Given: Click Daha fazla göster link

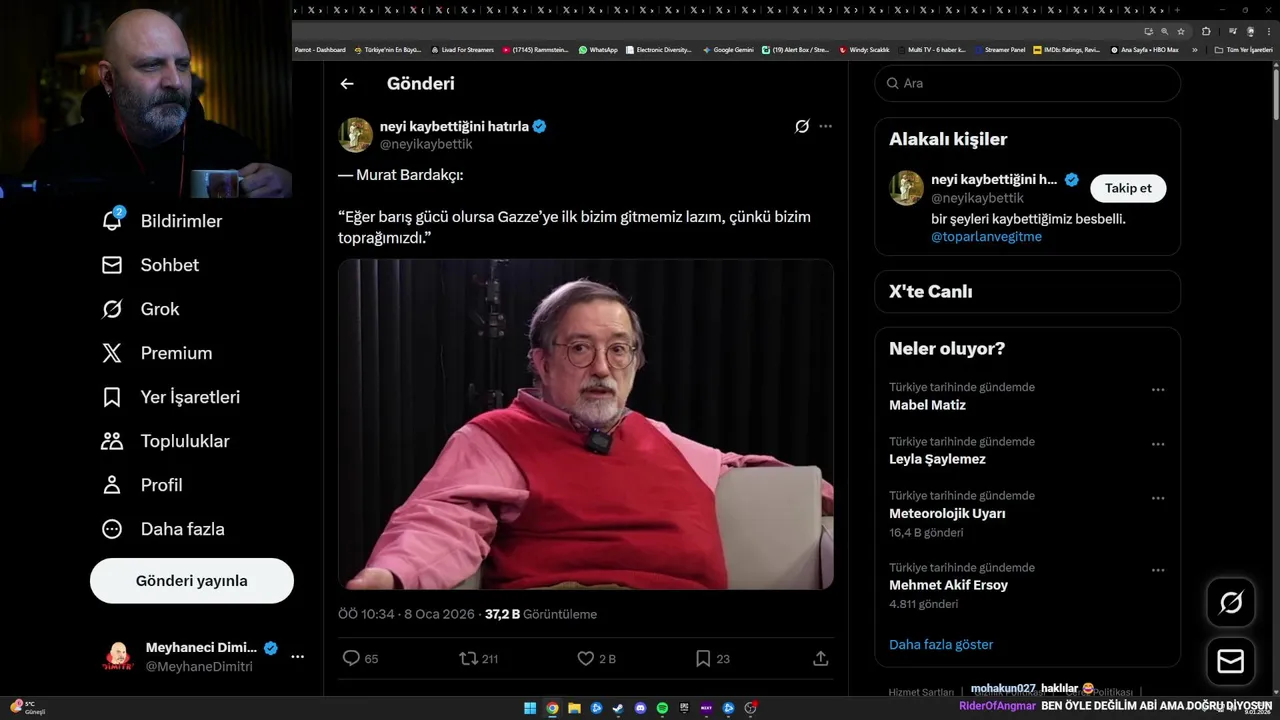Looking at the screenshot, I should click(941, 645).
